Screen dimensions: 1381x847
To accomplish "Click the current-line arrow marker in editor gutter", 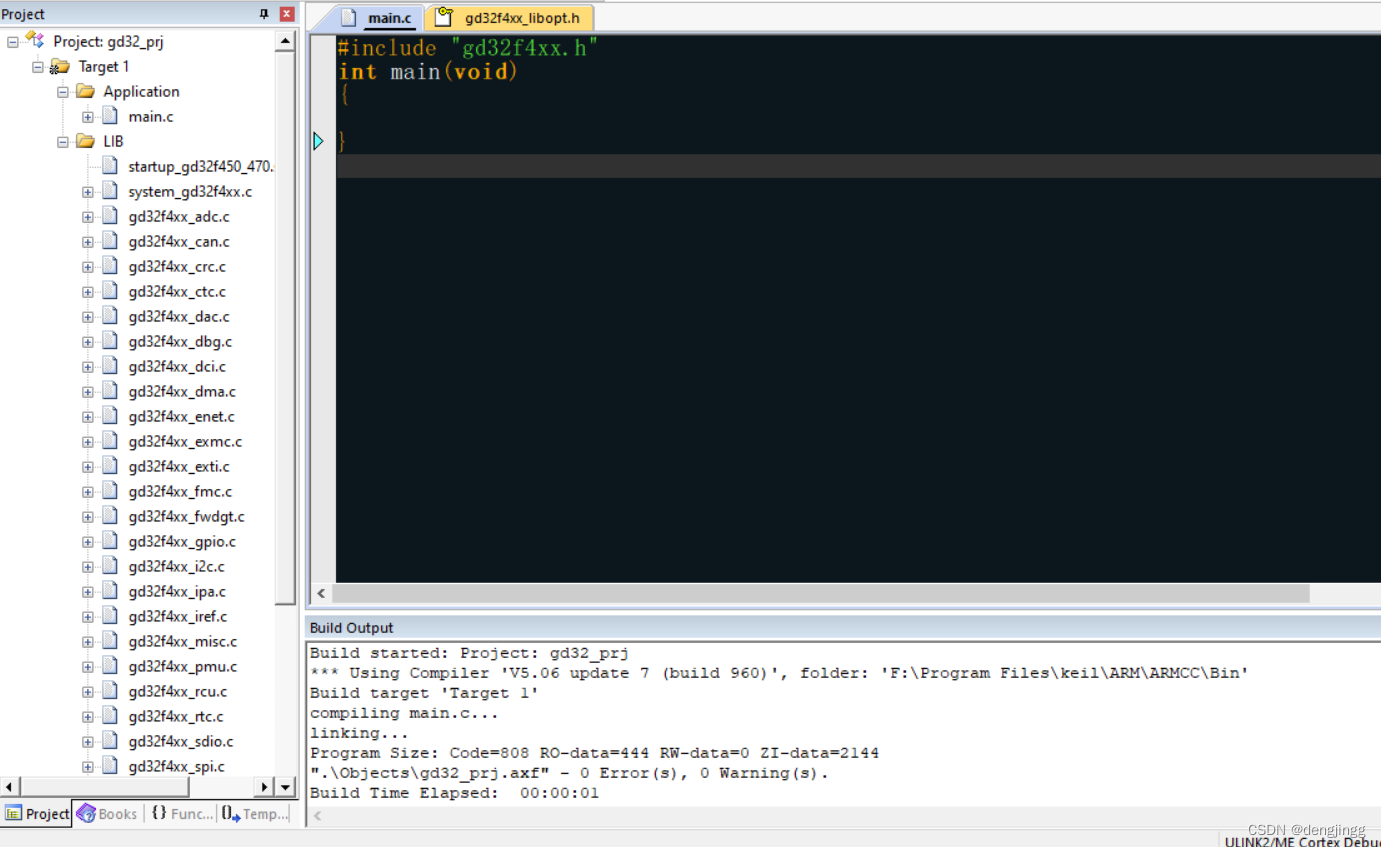I will coord(319,141).
